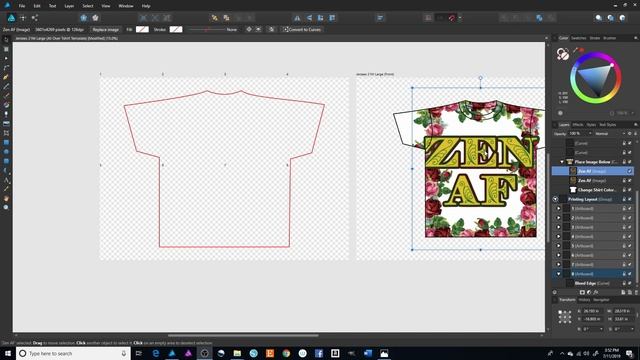Select the Vector Brush tool
The height and width of the screenshot is (360, 640).
point(6,96)
